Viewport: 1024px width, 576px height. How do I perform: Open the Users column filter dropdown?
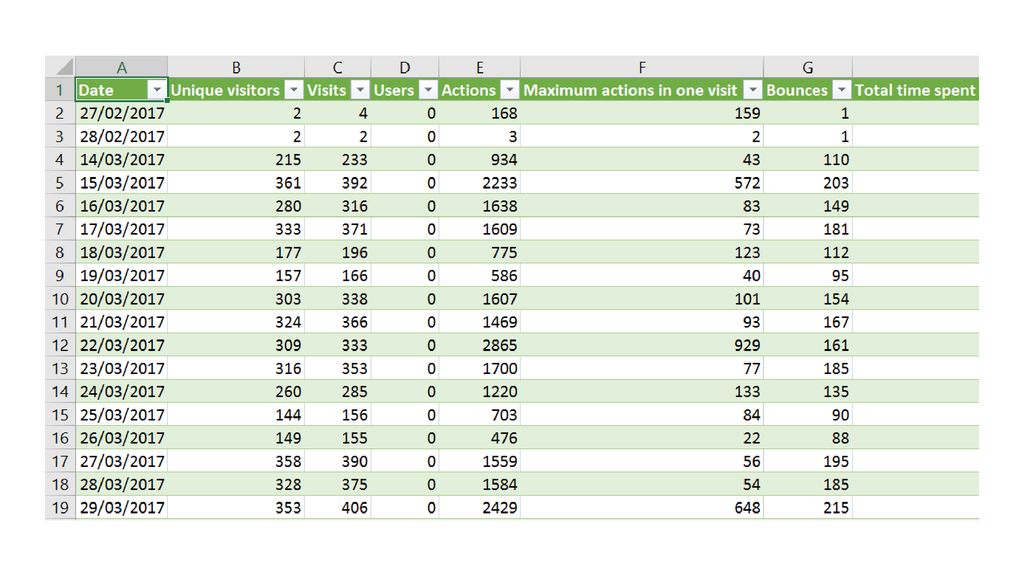pyautogui.click(x=428, y=89)
